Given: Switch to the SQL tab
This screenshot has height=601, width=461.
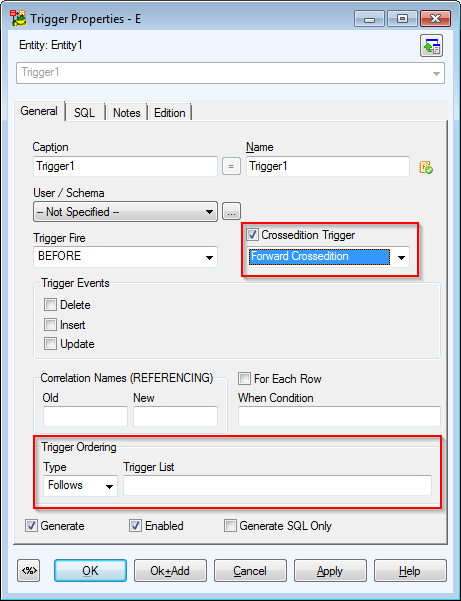Looking at the screenshot, I should tap(84, 113).
